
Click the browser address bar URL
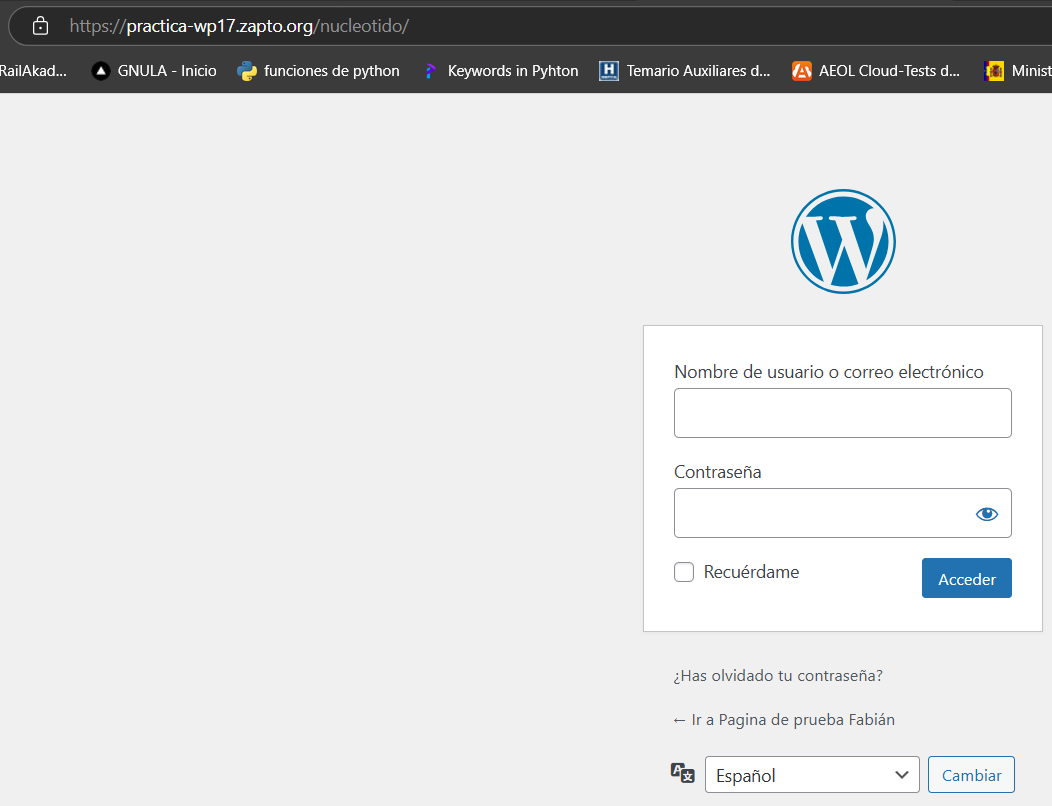click(240, 26)
